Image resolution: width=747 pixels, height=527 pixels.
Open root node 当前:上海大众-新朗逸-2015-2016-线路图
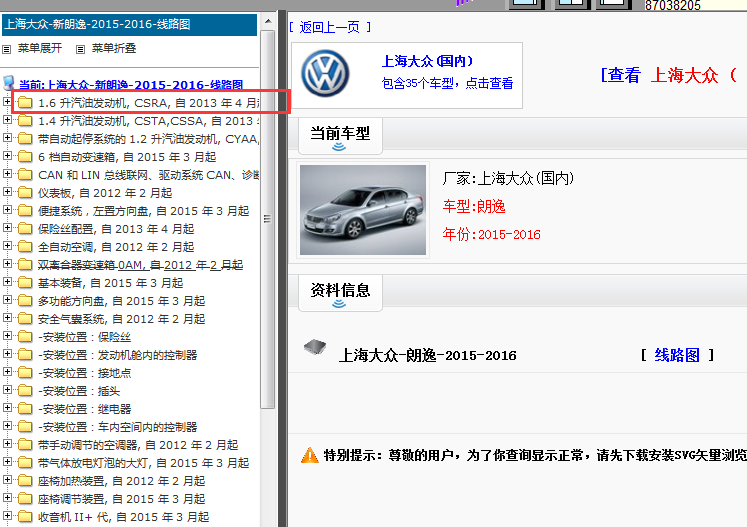click(x=131, y=85)
